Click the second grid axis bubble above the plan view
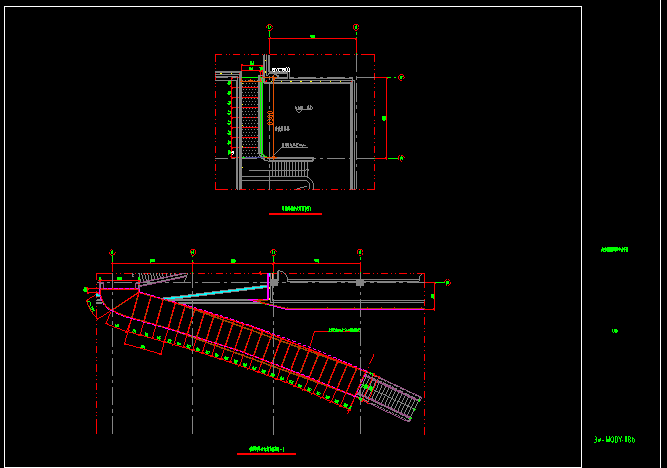The height and width of the screenshot is (468, 667). click(357, 27)
